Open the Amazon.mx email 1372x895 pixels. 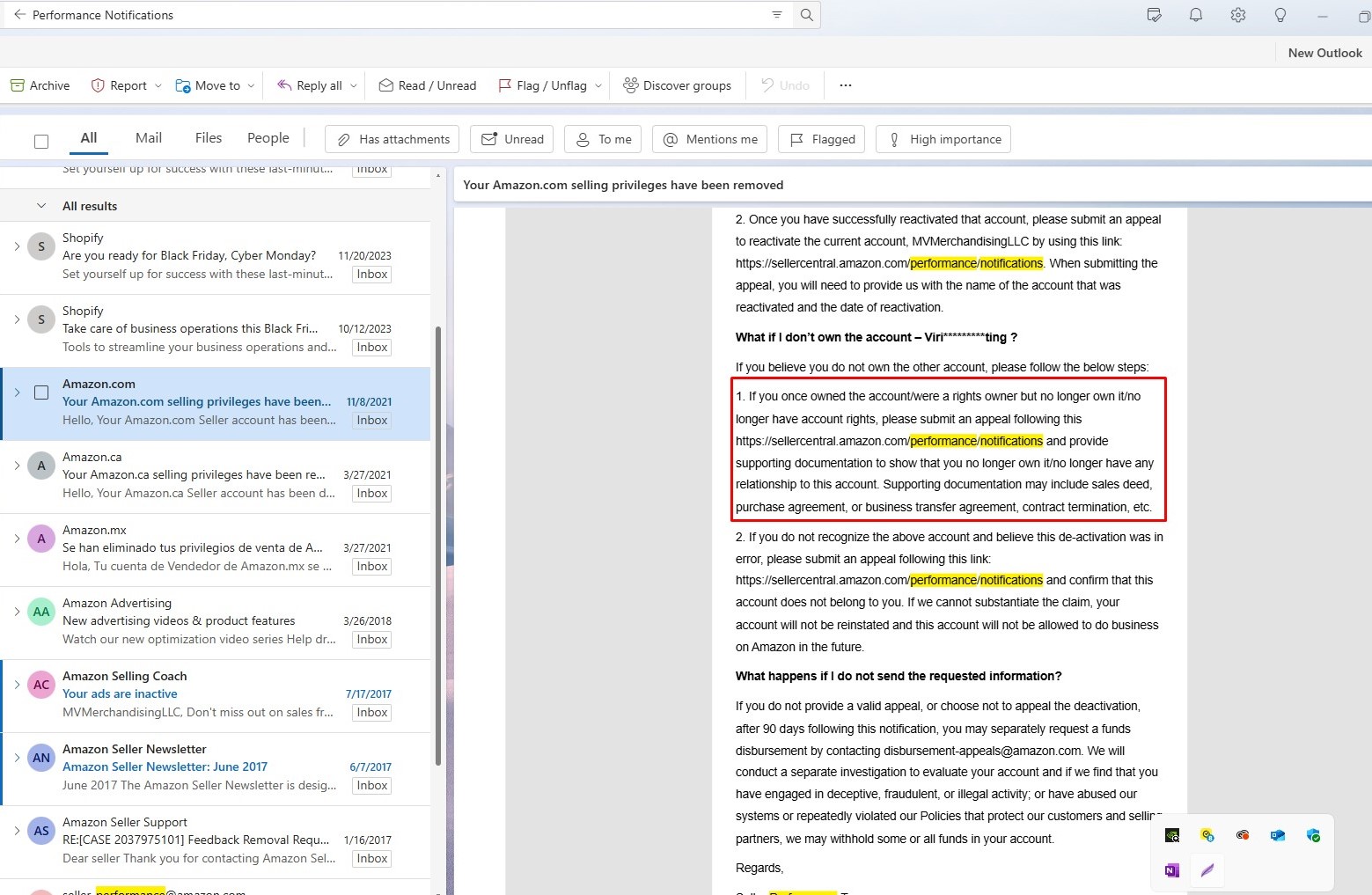pyautogui.click(x=216, y=549)
